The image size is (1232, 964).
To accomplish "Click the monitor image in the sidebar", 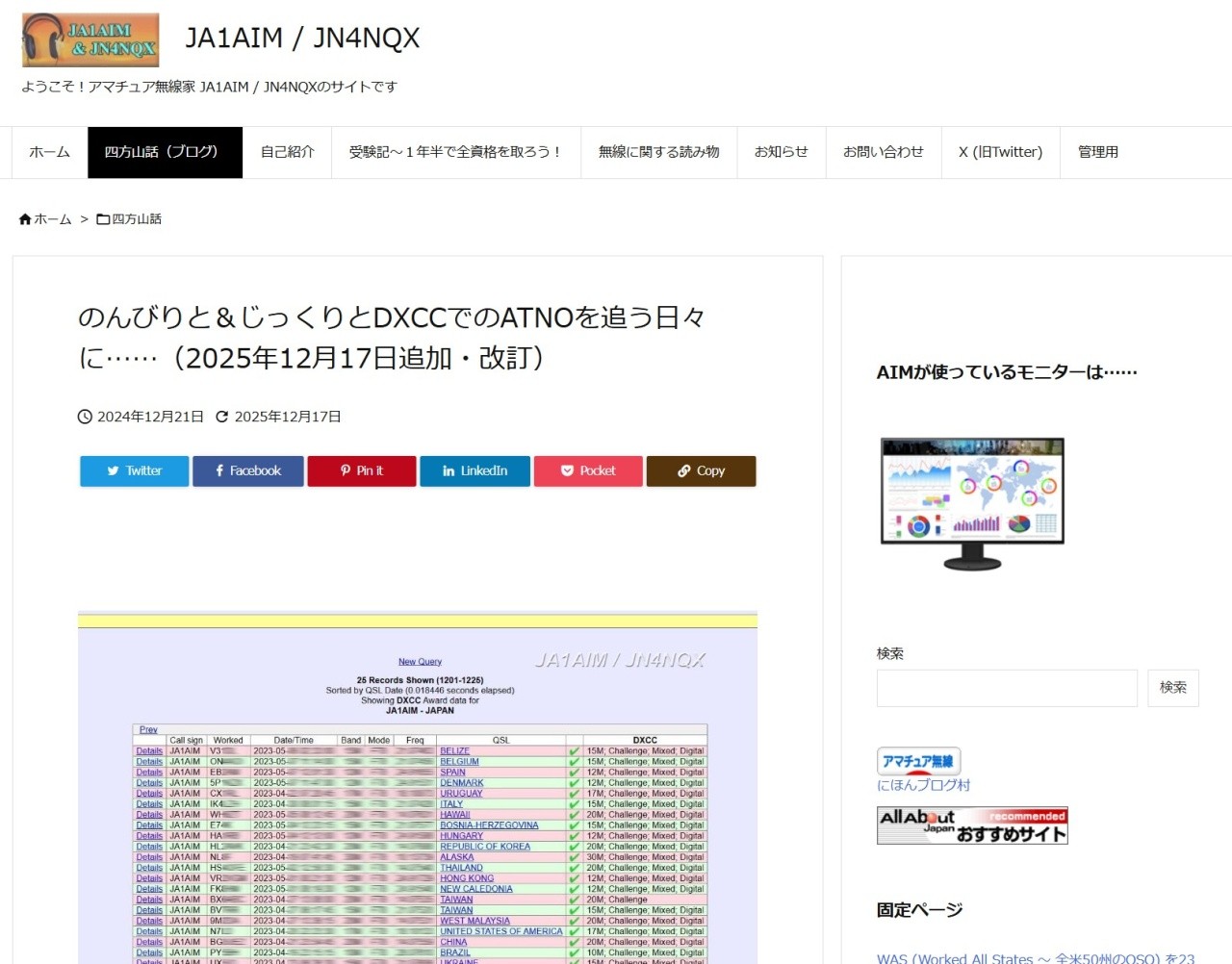I will click(x=972, y=503).
